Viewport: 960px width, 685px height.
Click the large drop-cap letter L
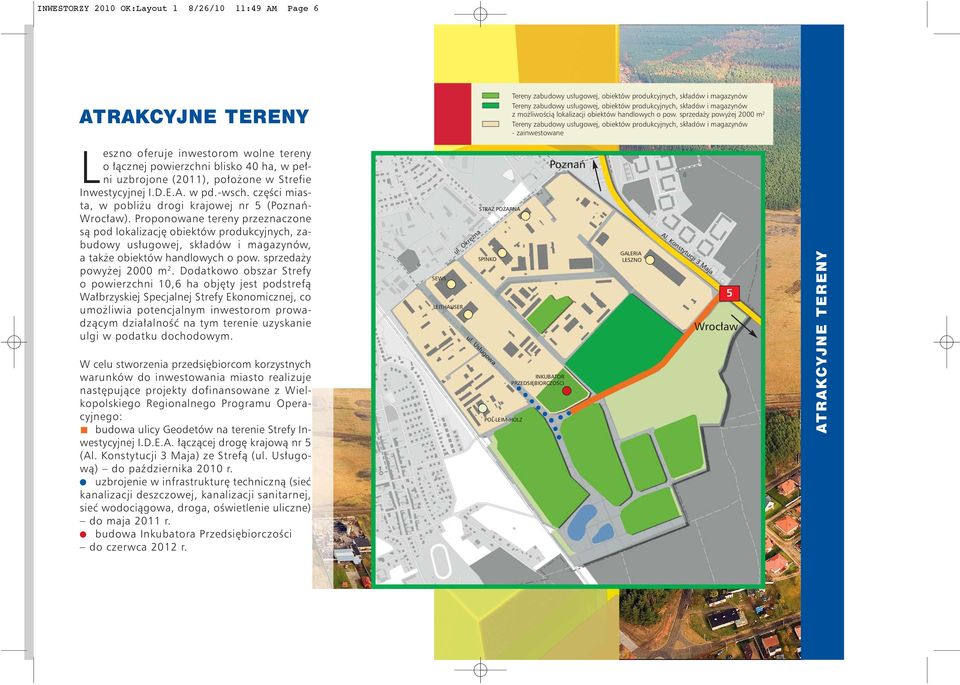pos(90,167)
